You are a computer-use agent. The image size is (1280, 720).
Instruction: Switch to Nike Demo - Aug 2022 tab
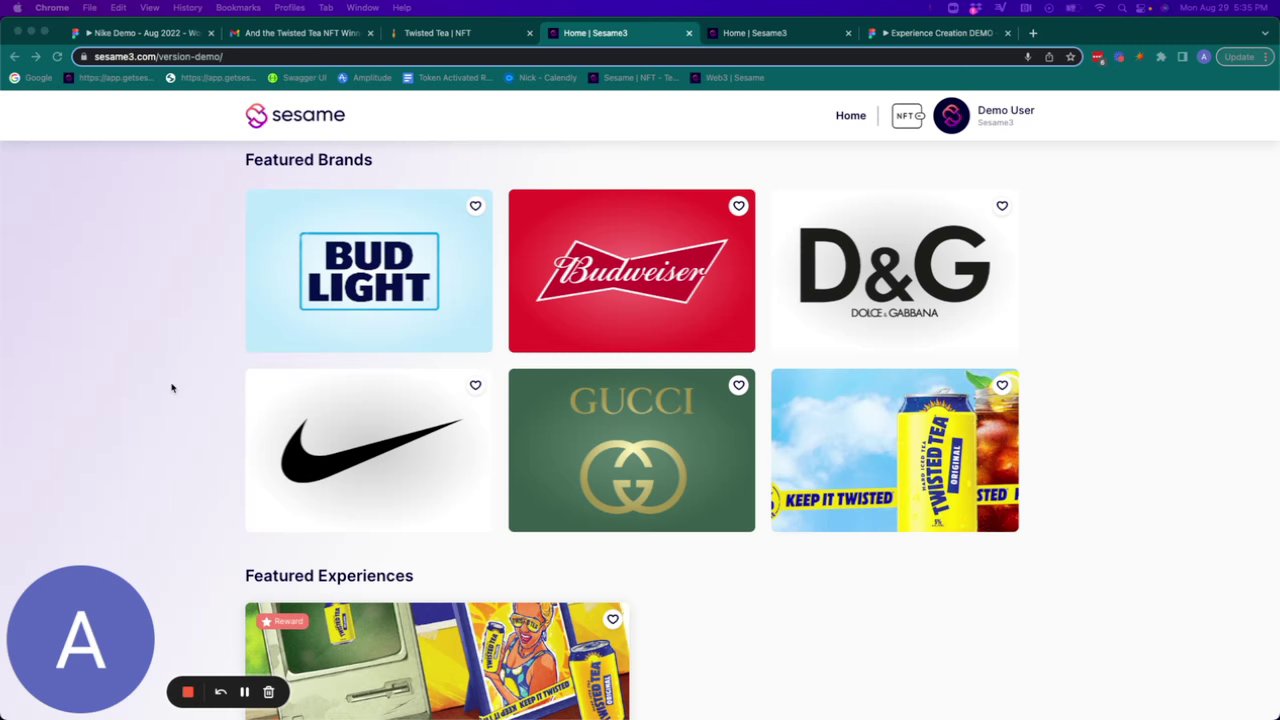coord(141,33)
